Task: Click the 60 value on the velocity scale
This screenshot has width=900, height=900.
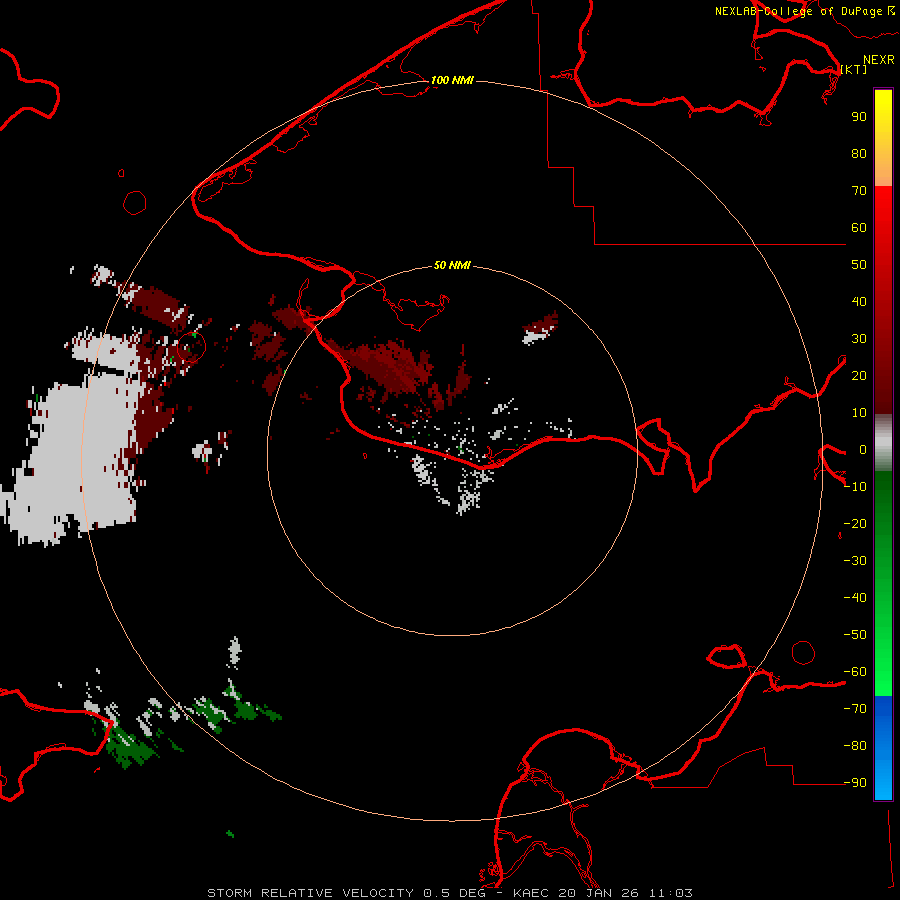Action: (x=859, y=227)
